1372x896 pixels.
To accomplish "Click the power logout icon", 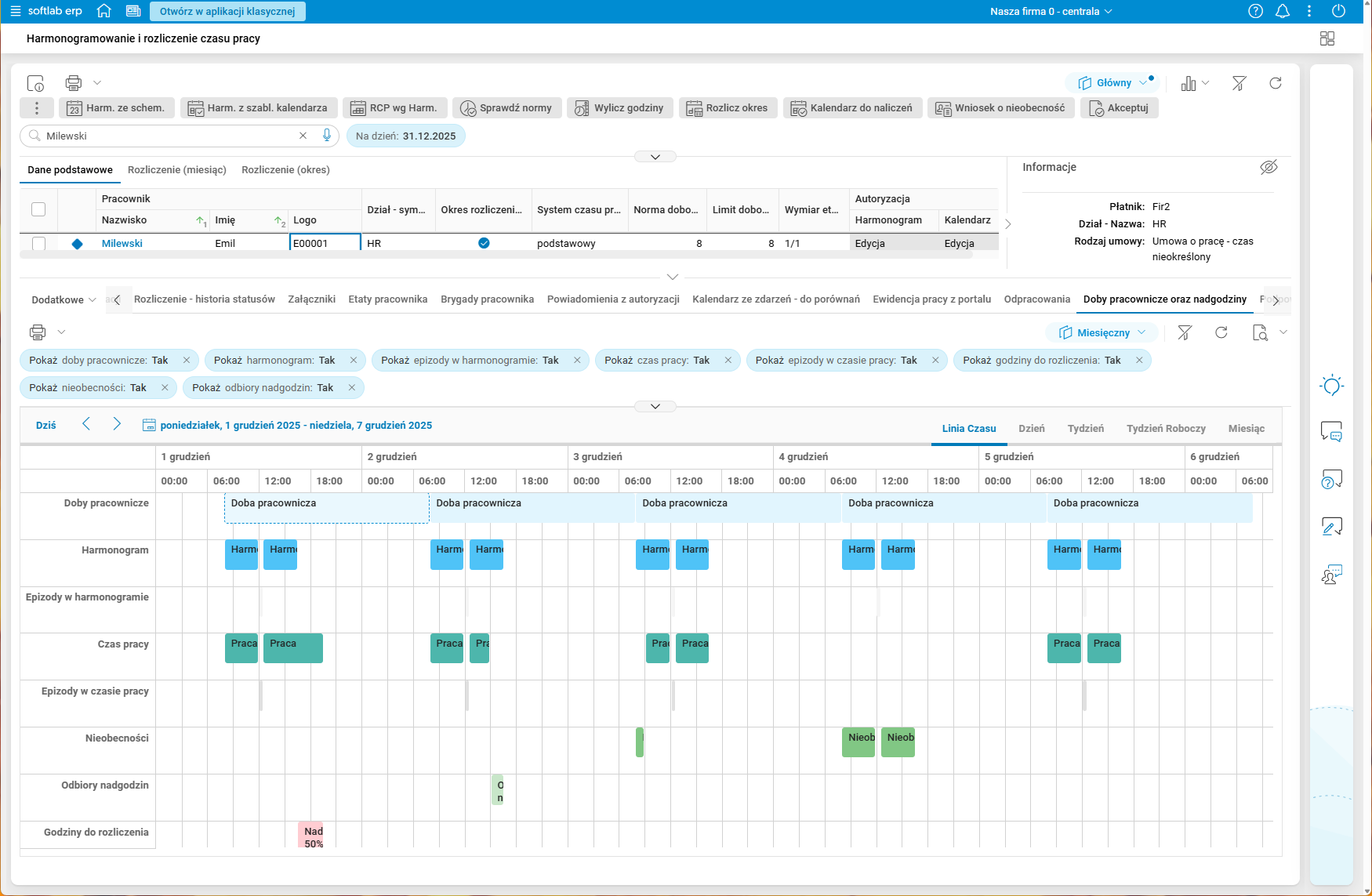I will pos(1338,11).
